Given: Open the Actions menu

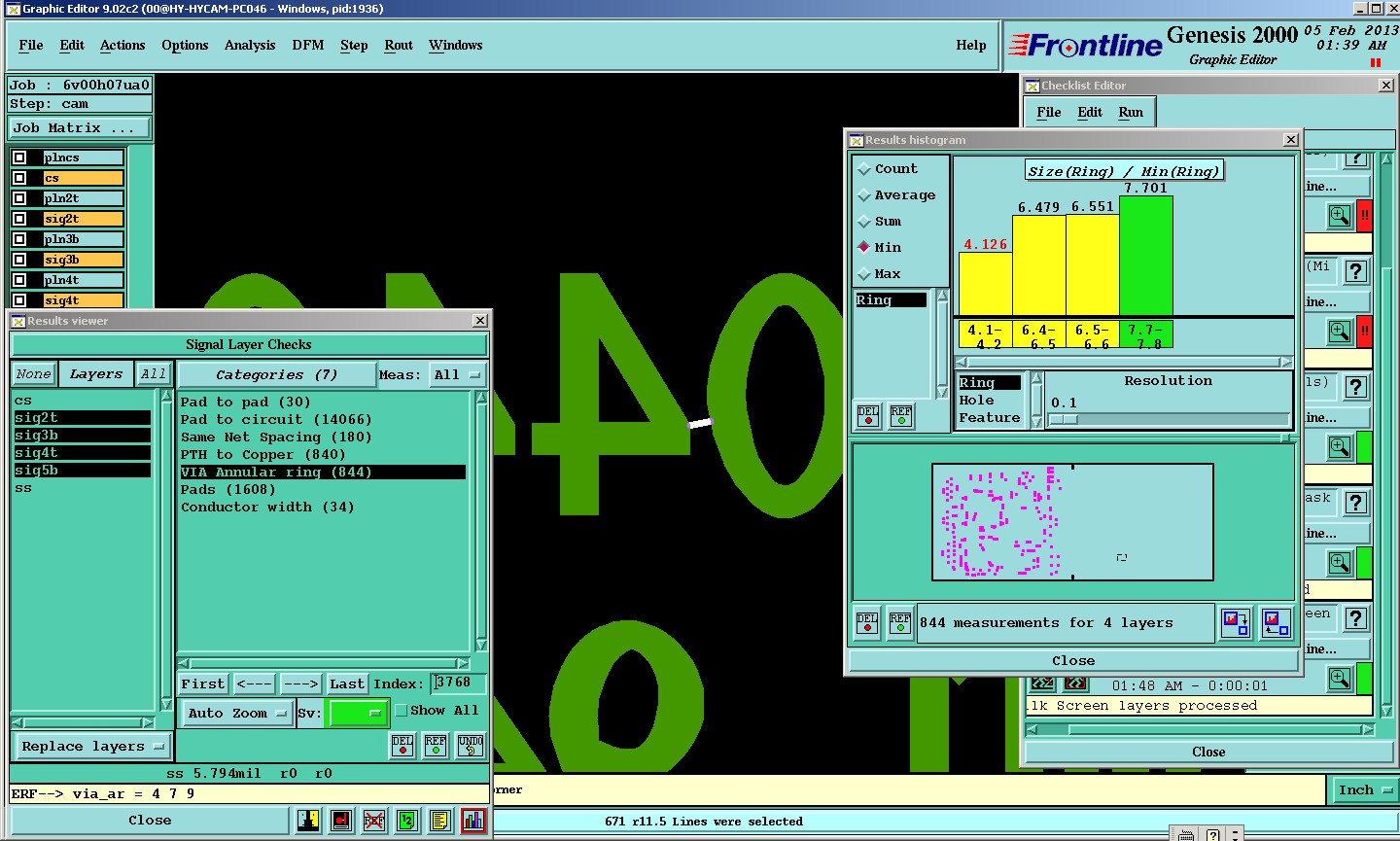Looking at the screenshot, I should pyautogui.click(x=122, y=45).
